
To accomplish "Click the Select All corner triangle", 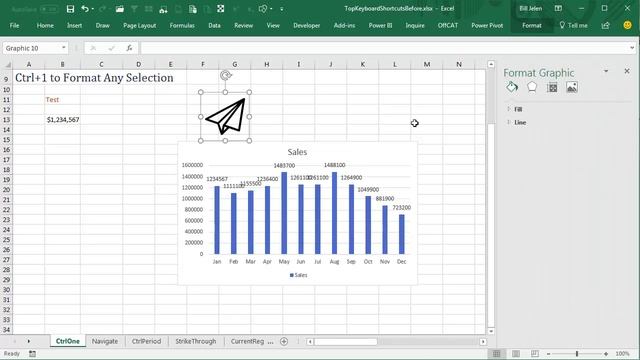I will (x=7, y=64).
